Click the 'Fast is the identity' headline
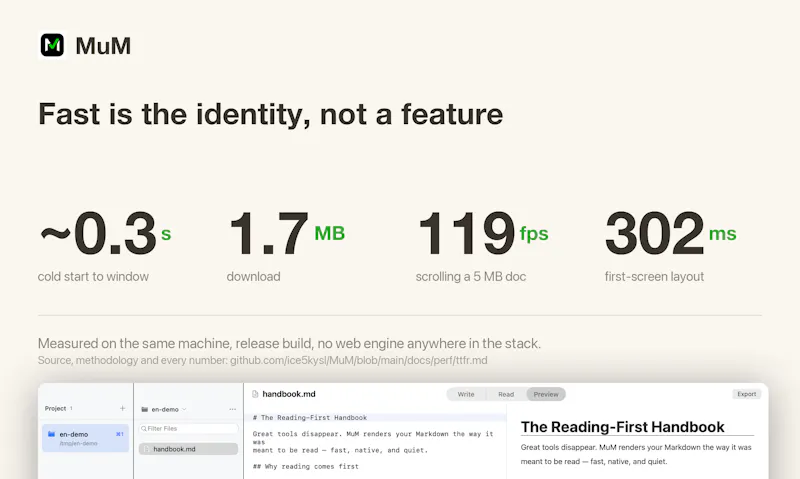The height and width of the screenshot is (479, 800). pos(270,114)
